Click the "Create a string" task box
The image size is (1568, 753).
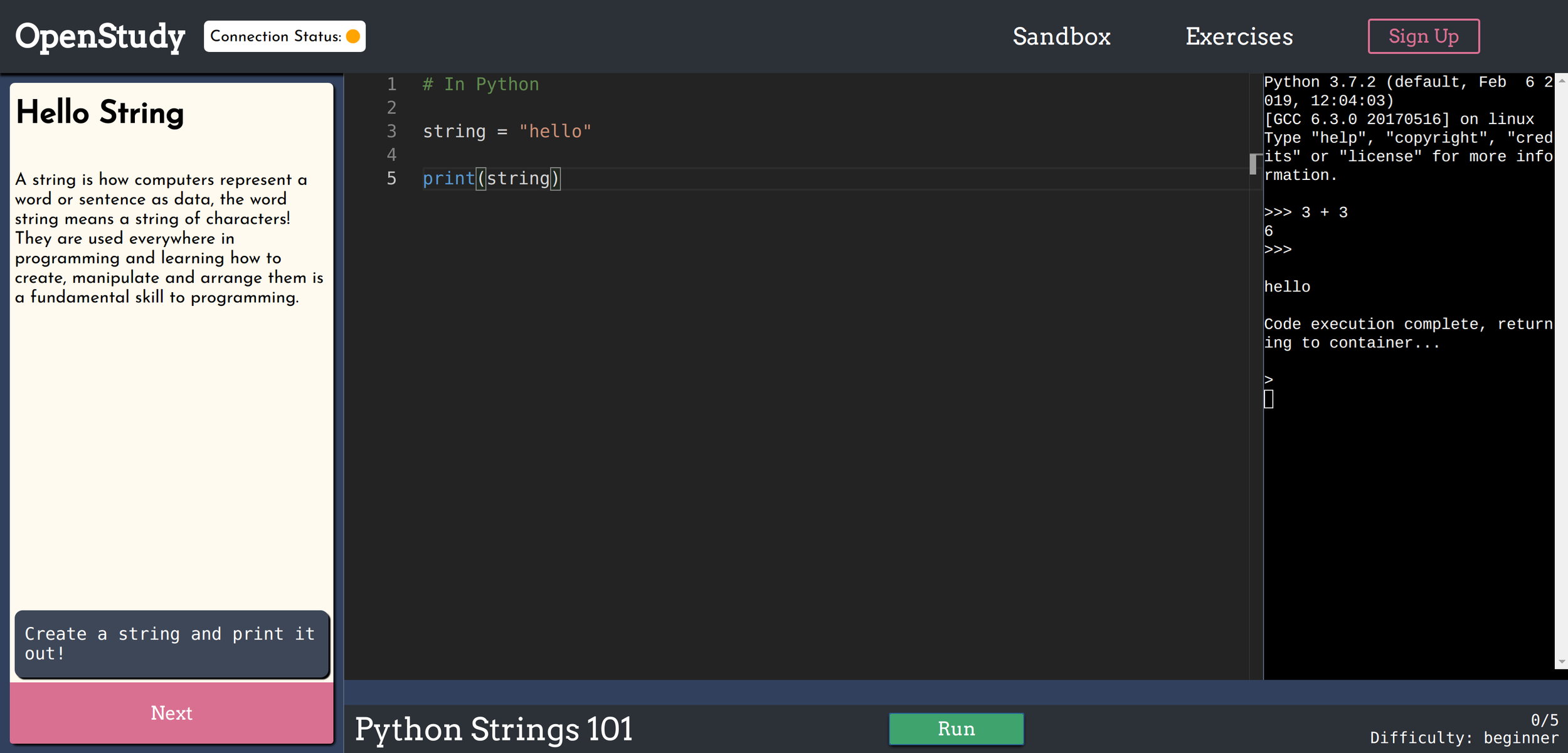(171, 644)
